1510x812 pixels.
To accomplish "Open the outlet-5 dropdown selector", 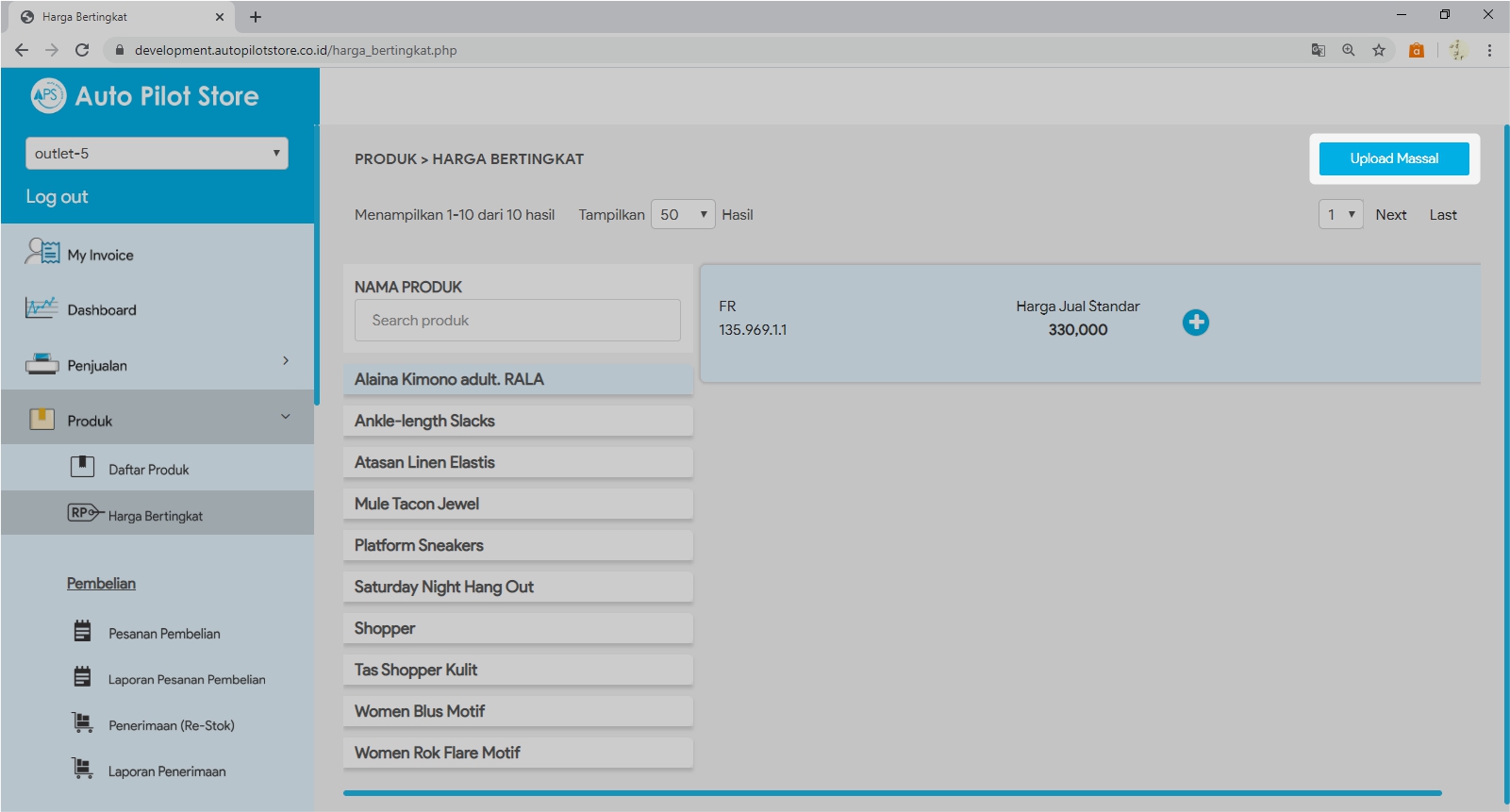I will (157, 154).
